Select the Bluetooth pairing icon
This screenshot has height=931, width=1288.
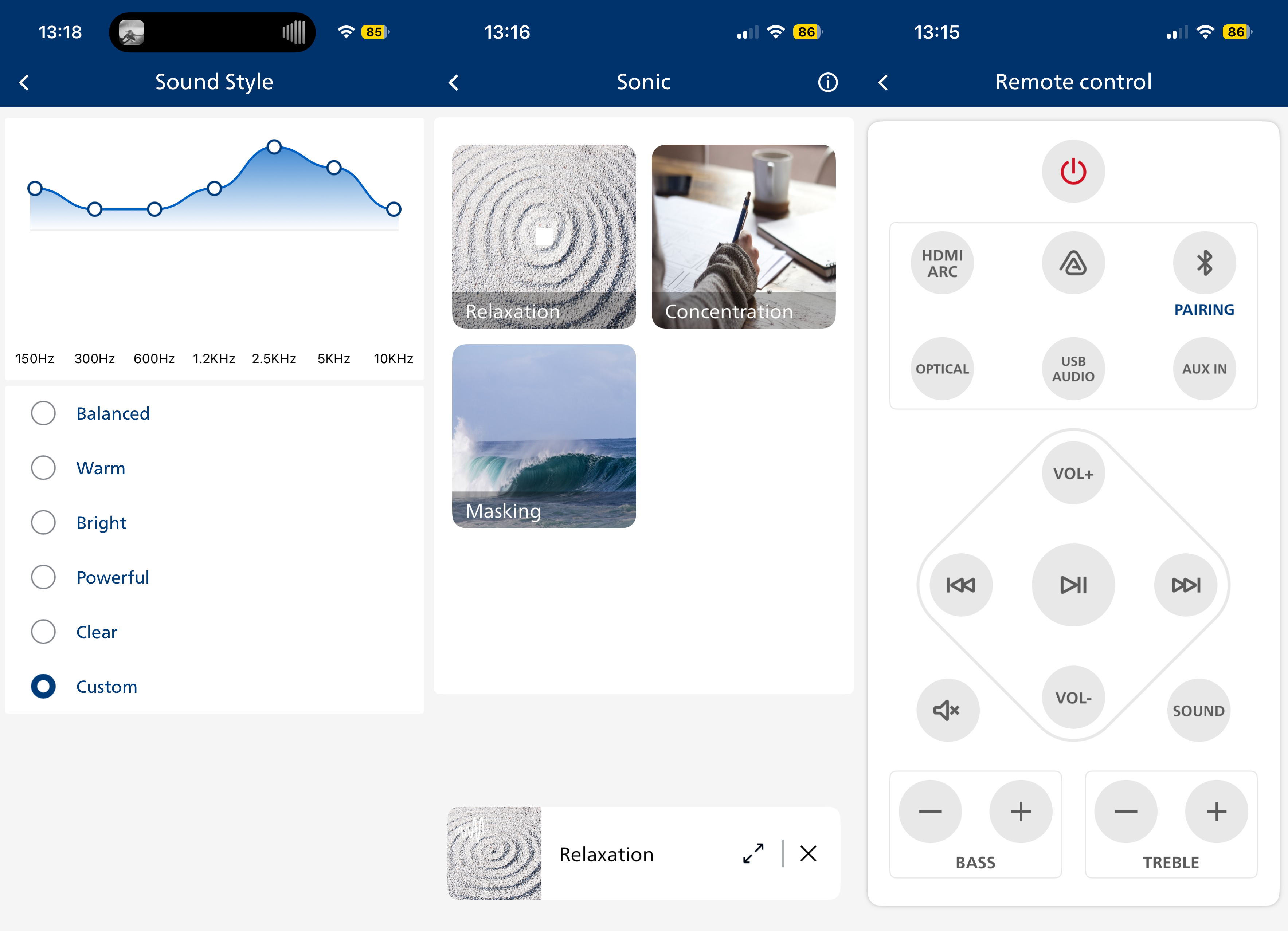(1204, 263)
